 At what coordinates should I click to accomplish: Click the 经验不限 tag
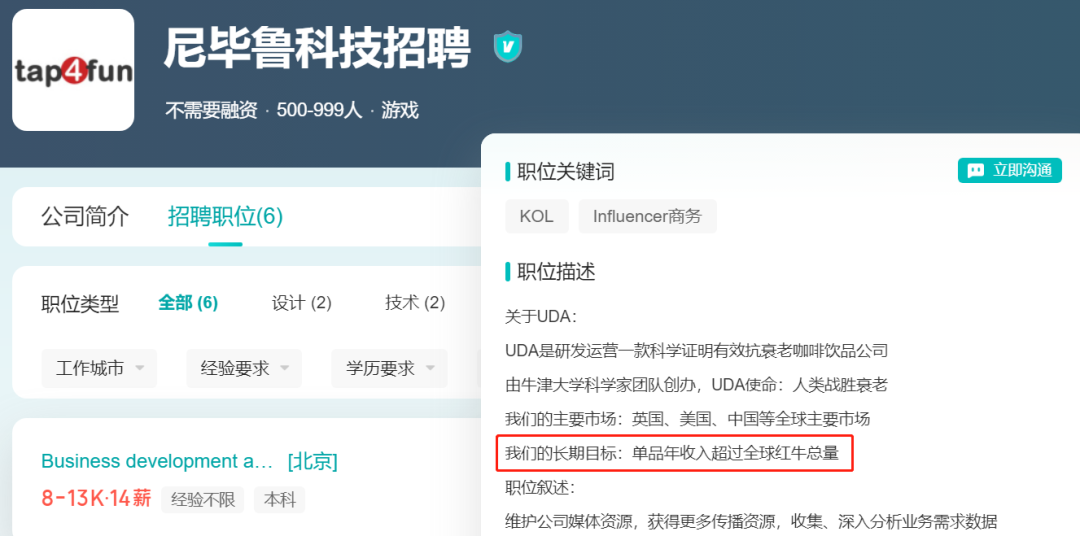point(202,499)
